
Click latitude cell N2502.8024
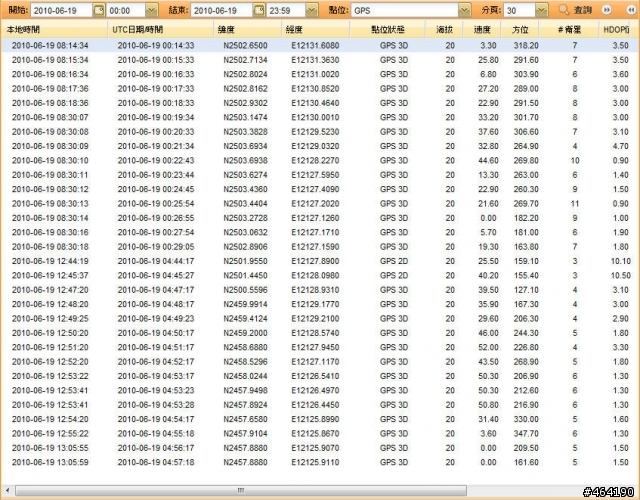pos(245,74)
